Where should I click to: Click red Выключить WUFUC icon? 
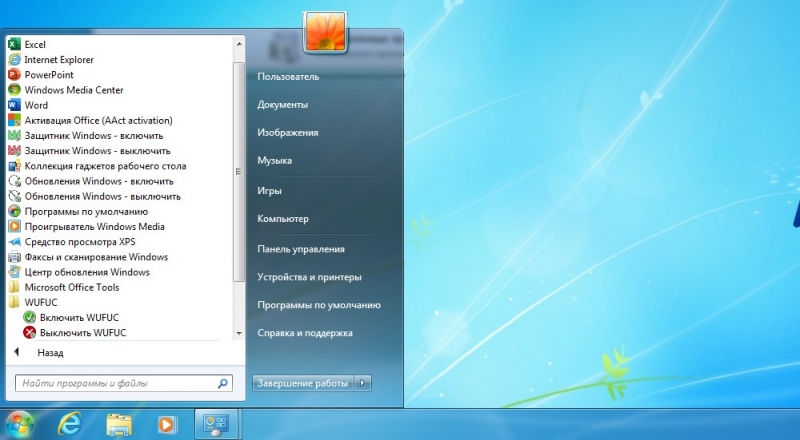(x=30, y=333)
